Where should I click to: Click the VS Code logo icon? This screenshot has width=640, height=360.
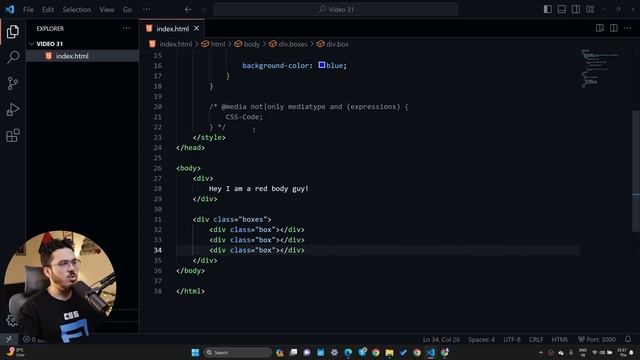(9, 9)
